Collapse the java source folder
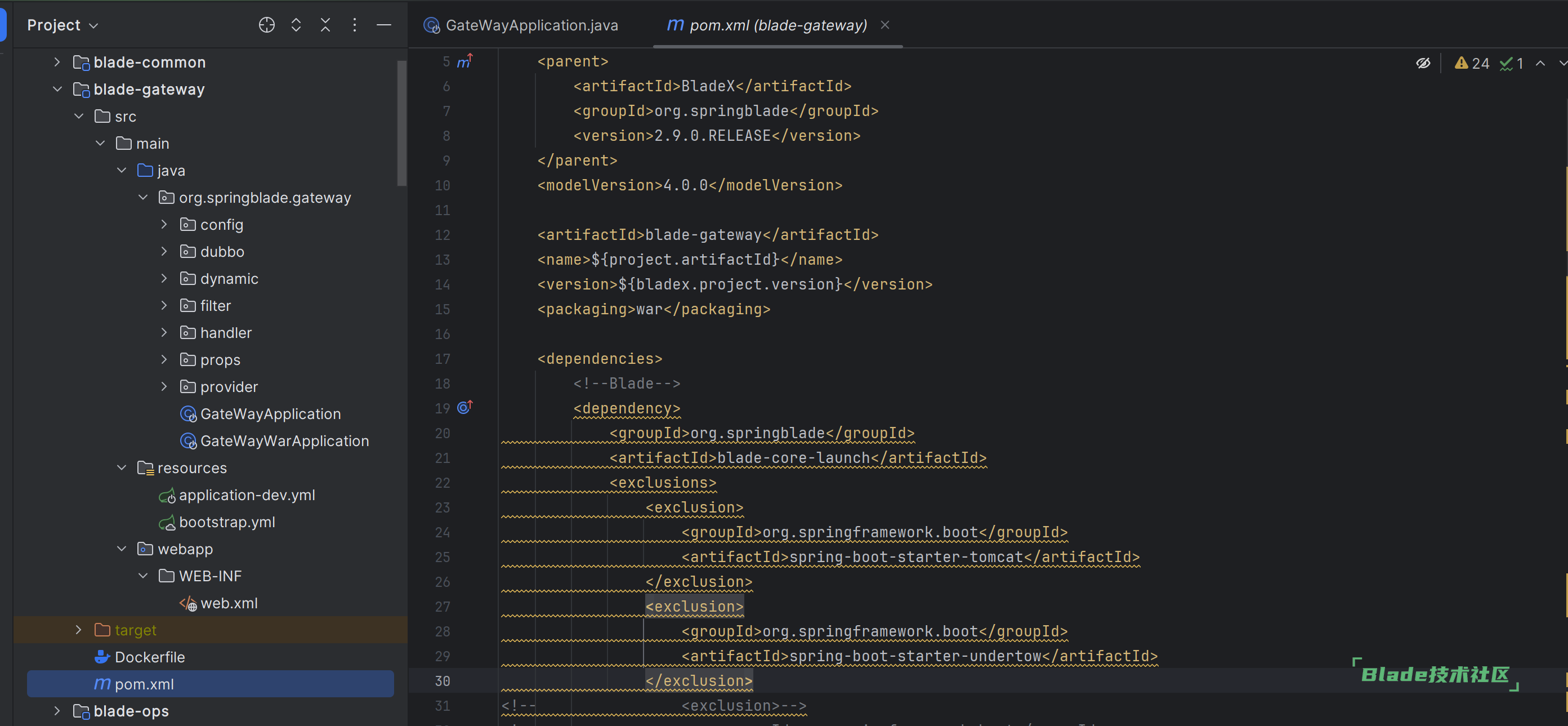 point(121,170)
